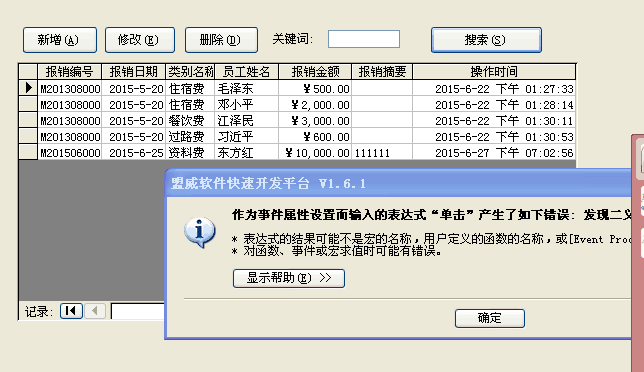
Task: Click the record number input box
Action: [x=138, y=311]
